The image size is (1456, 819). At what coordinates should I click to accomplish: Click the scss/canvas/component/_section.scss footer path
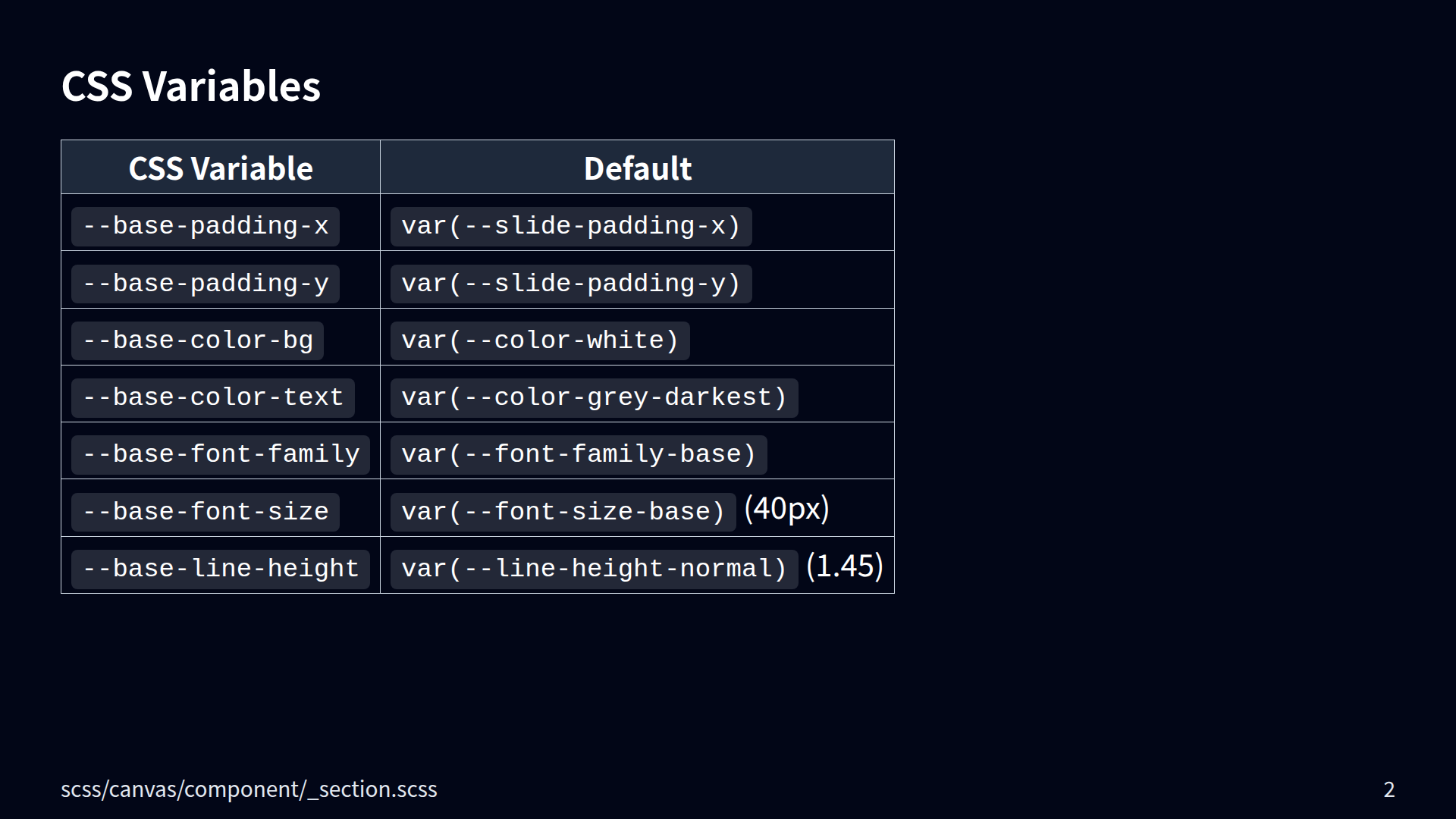pyautogui.click(x=249, y=789)
